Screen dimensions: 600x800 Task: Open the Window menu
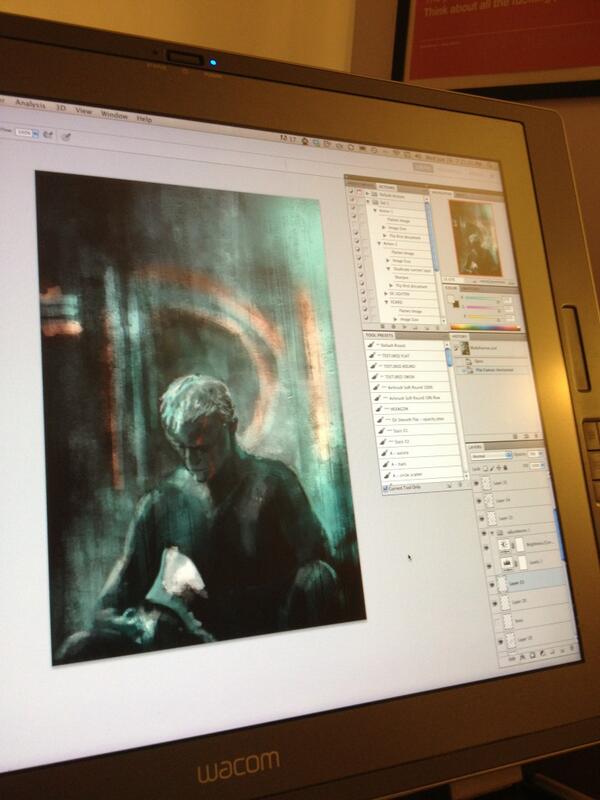114,115
